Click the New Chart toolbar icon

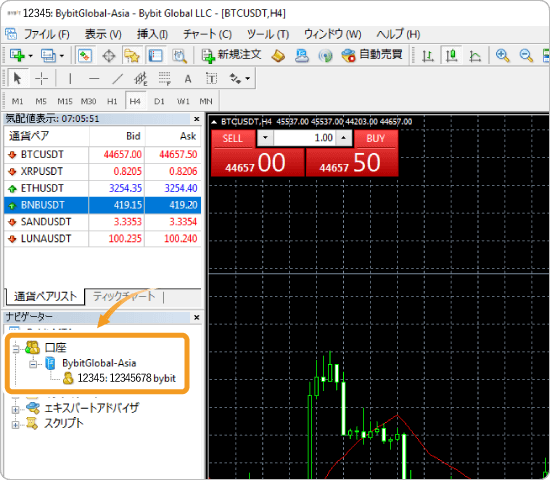(17, 55)
